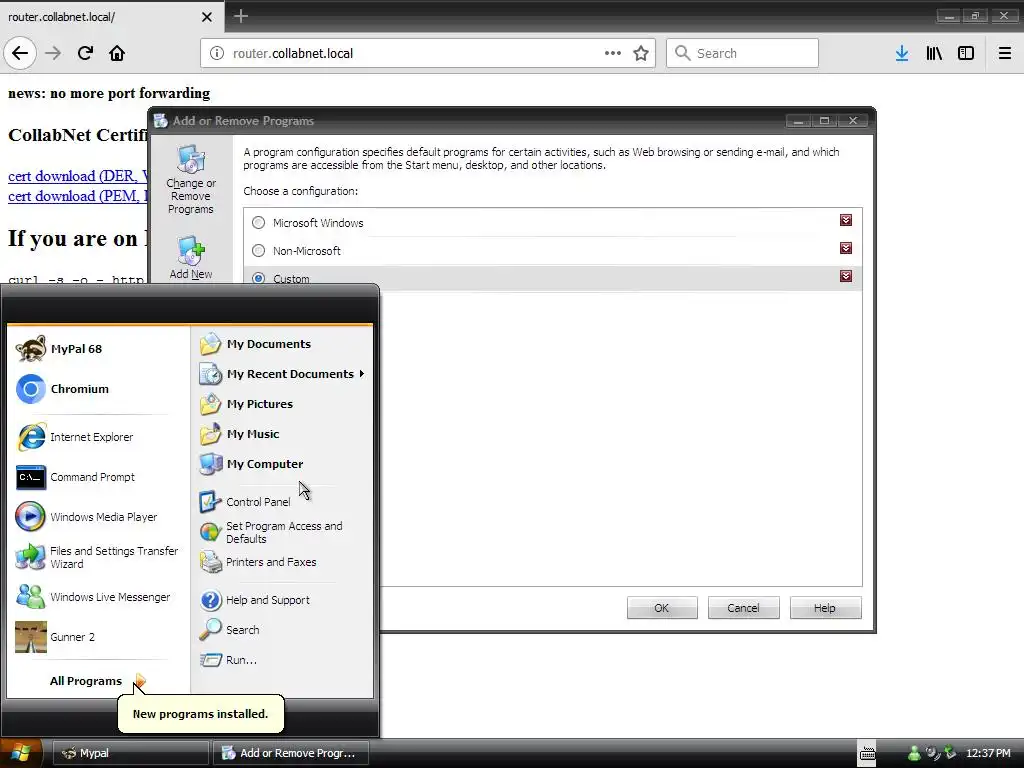Open Search from the Start menu
The height and width of the screenshot is (768, 1024).
pos(230,630)
